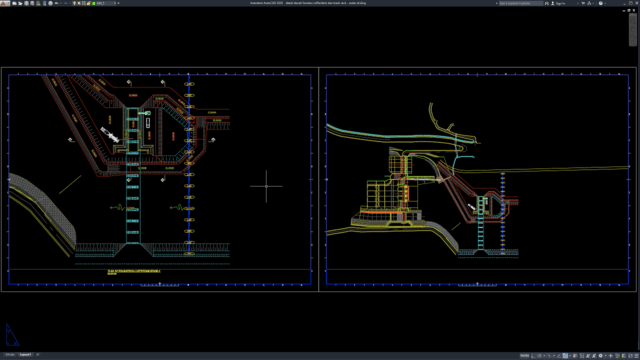
Task: Click the New drawing icon
Action: (14, 3)
